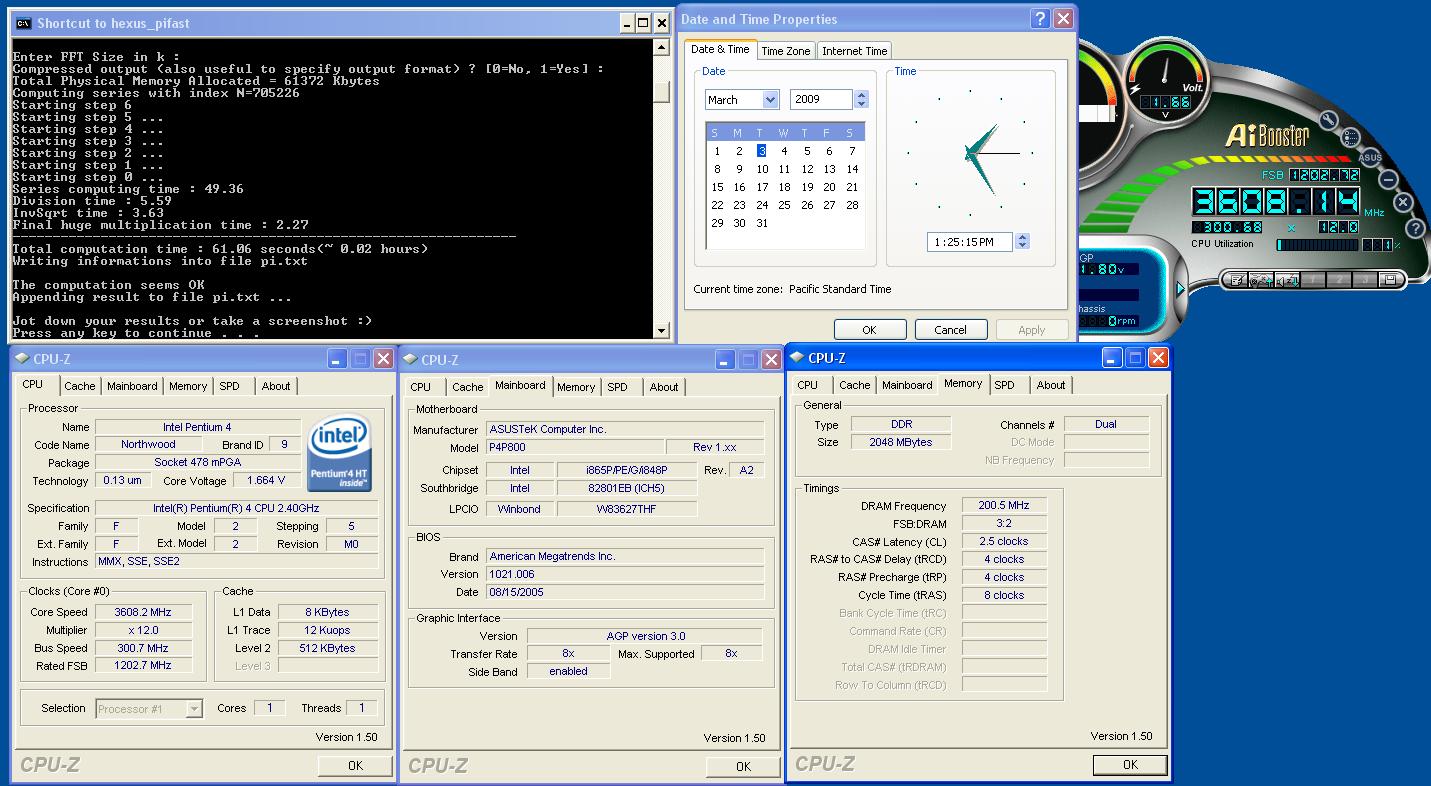
Task: Open AiBooster settings wrench icon
Action: pyautogui.click(x=1328, y=119)
